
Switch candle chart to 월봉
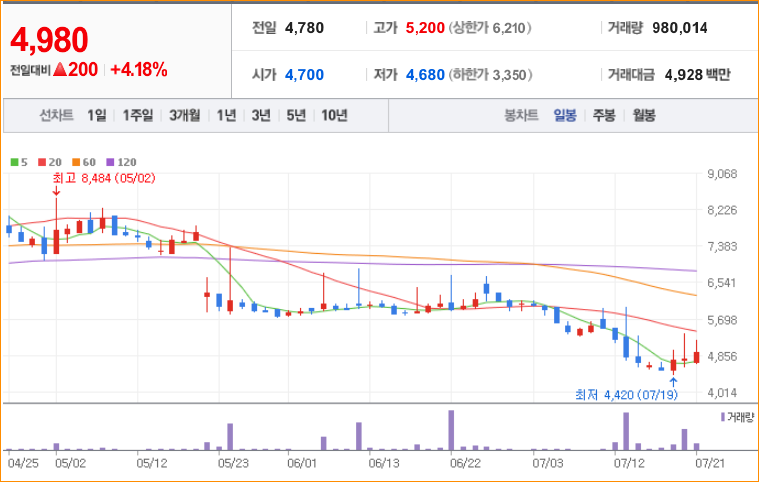click(x=644, y=115)
